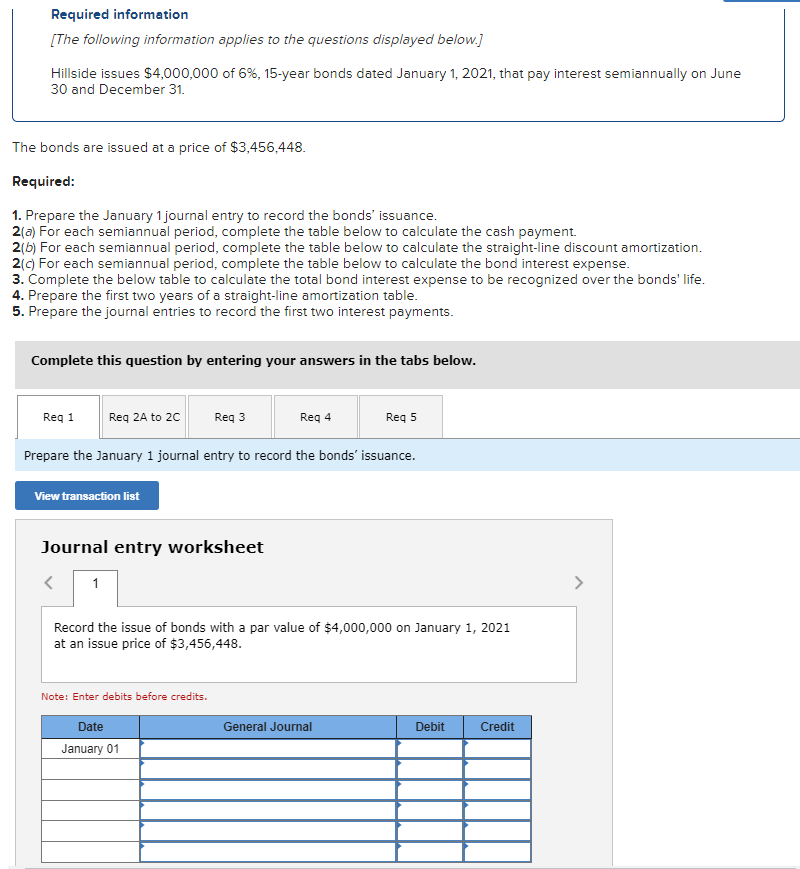This screenshot has height=869, width=800.
Task: Click fourth row Credit cell
Action: coord(497,810)
